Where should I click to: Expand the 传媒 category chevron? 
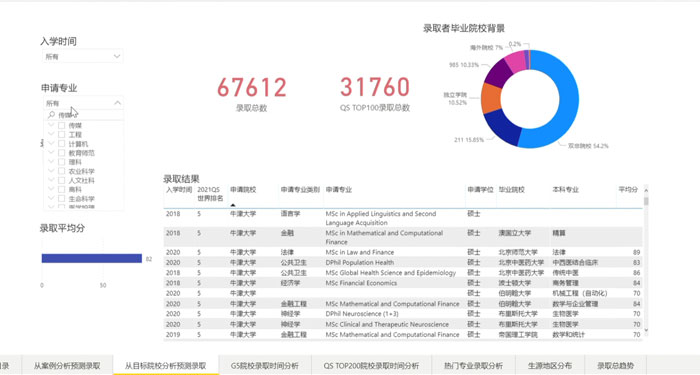click(x=51, y=125)
